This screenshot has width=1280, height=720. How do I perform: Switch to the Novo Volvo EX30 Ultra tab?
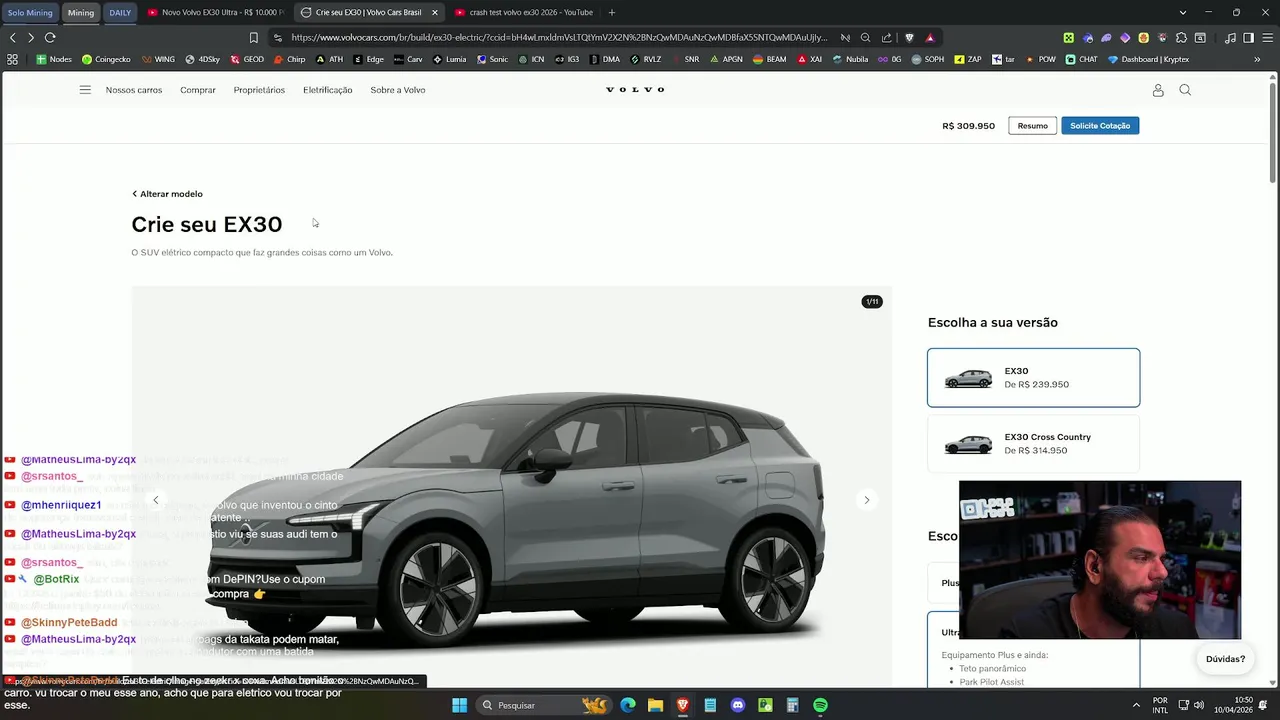coord(215,12)
